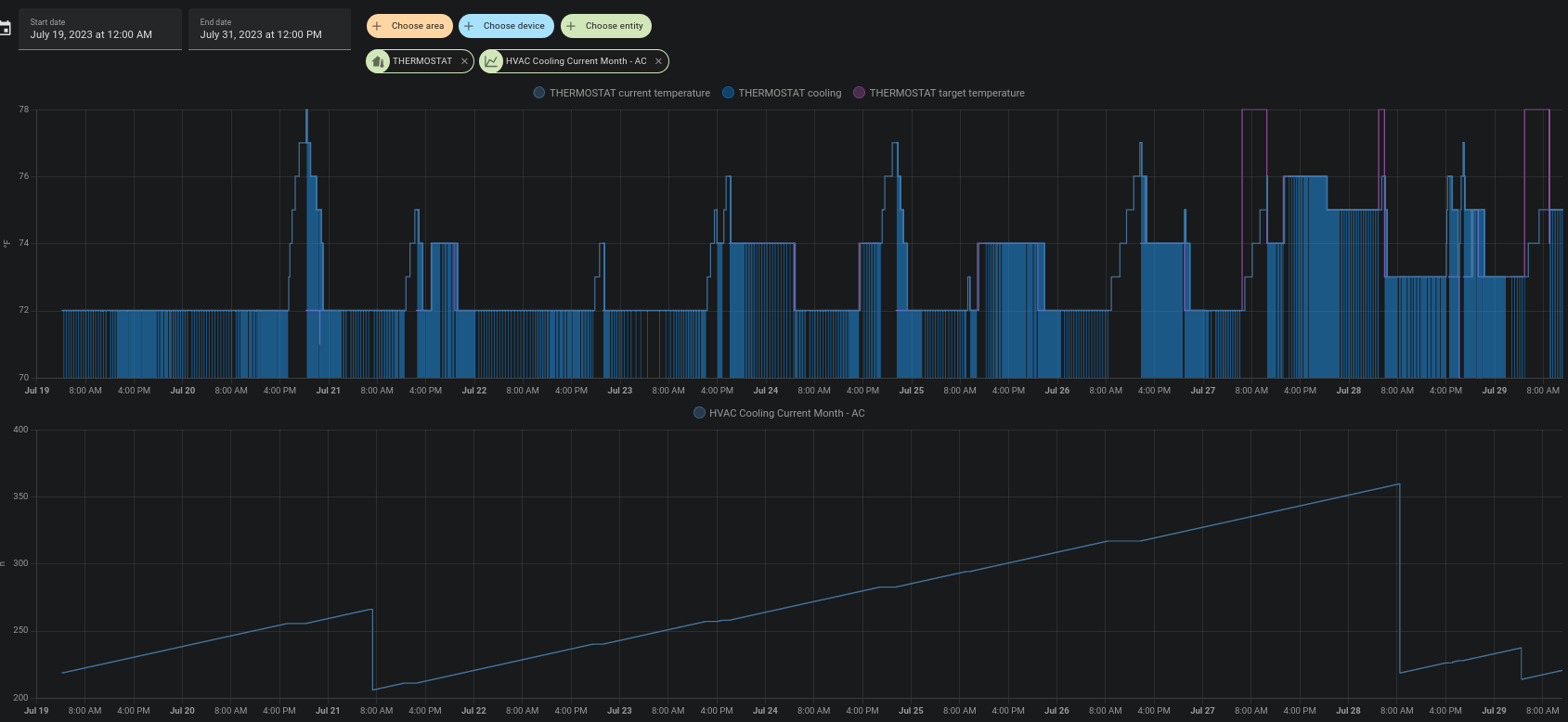The width and height of the screenshot is (1568, 722).
Task: Open the End date field
Action: pyautogui.click(x=269, y=30)
